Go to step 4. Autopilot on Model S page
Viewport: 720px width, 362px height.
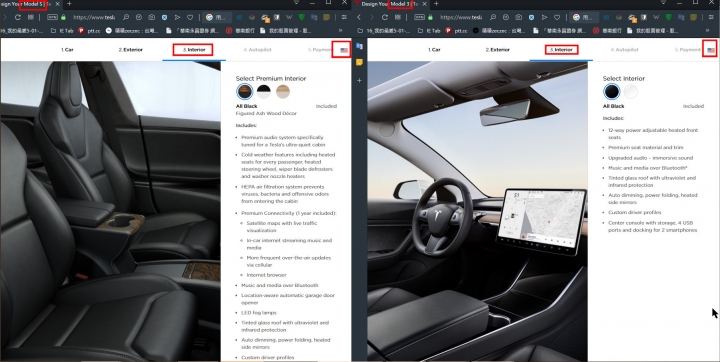pyautogui.click(x=257, y=50)
